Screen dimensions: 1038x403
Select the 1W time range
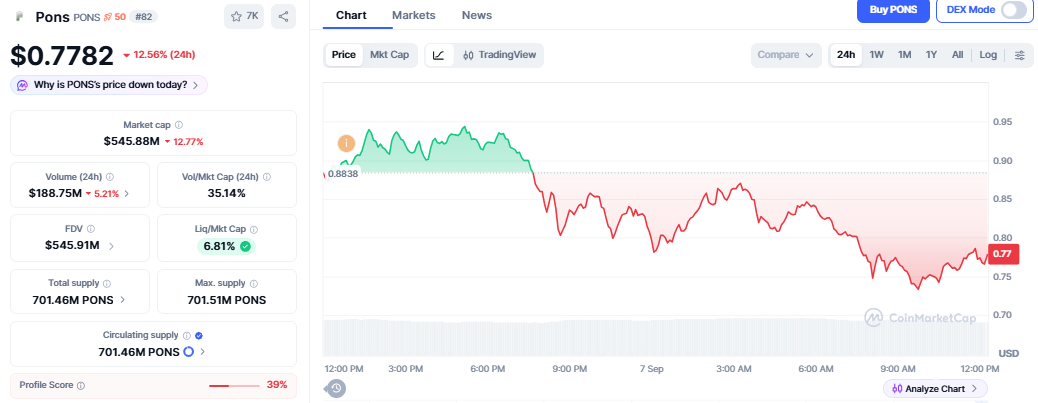pos(876,55)
